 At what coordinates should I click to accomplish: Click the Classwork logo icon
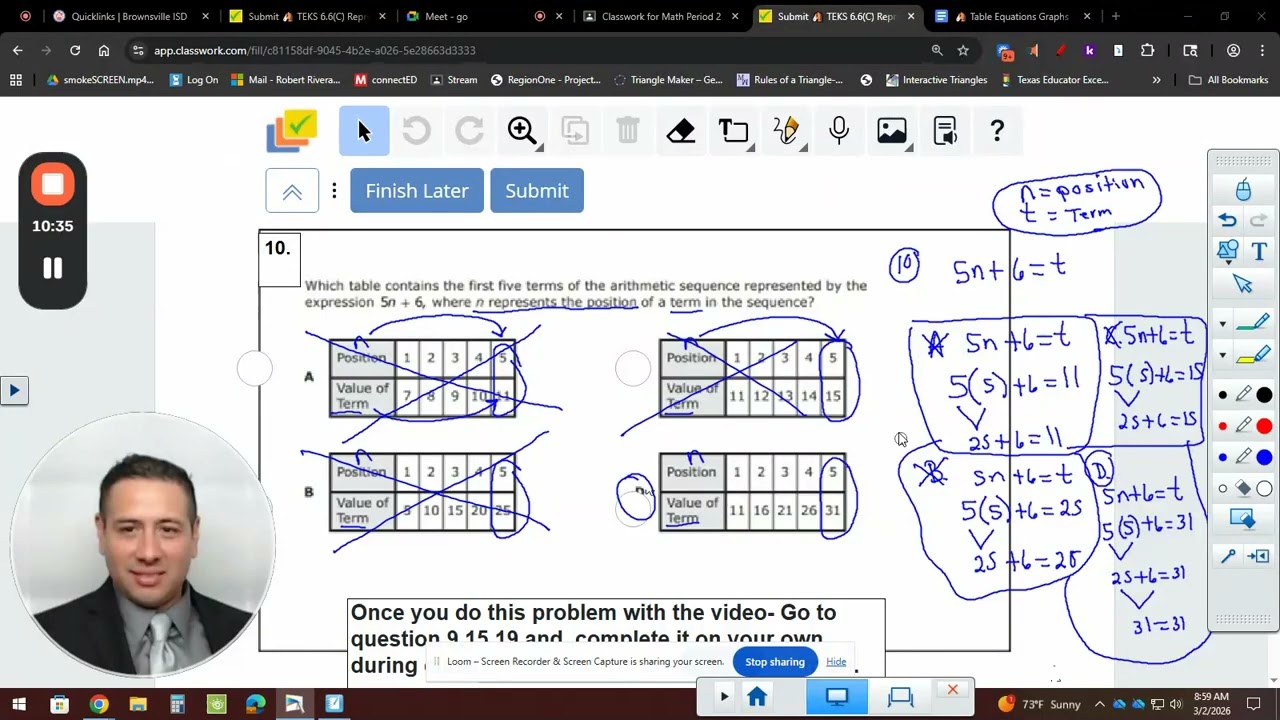click(x=292, y=131)
